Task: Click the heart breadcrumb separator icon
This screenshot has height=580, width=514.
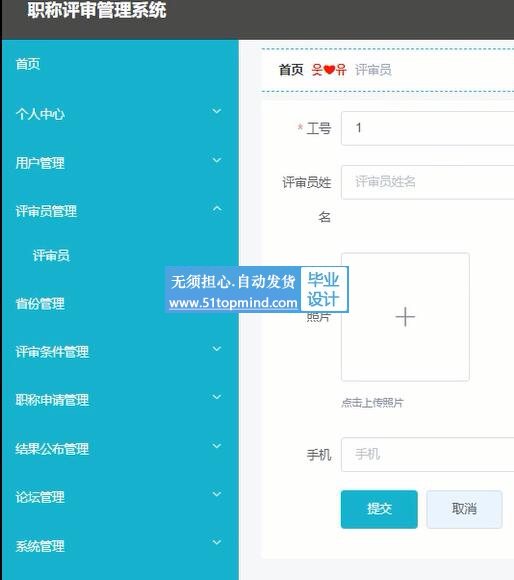Action: [x=329, y=70]
